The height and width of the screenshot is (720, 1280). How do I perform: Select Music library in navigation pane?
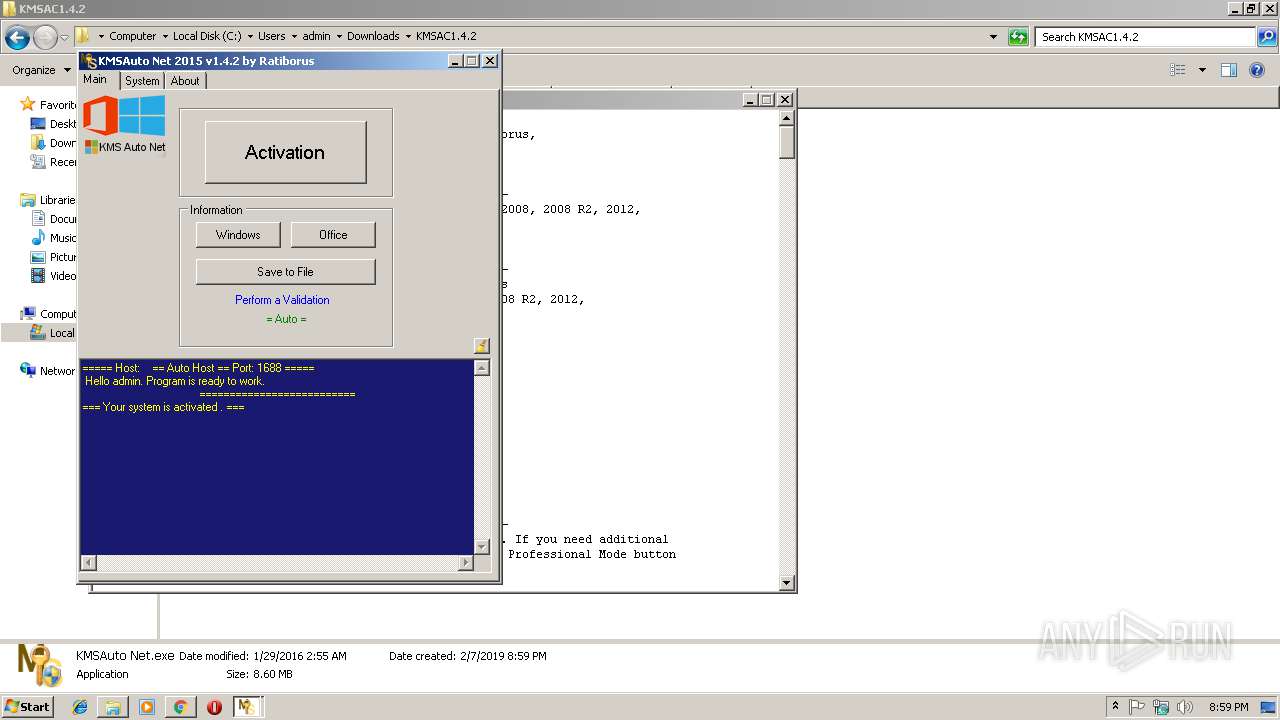[x=54, y=238]
